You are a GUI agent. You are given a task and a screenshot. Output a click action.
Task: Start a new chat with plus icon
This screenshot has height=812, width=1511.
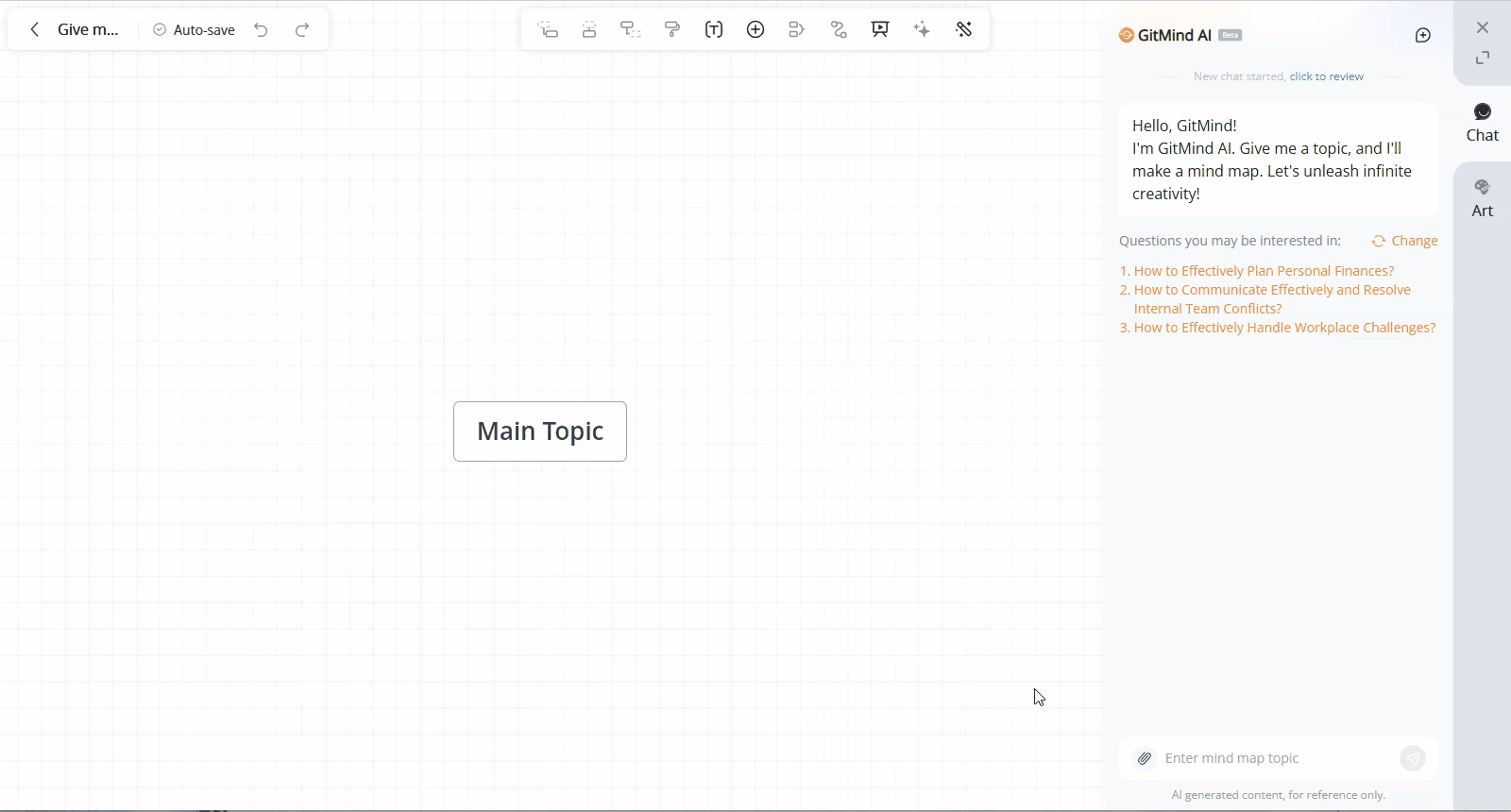(x=1423, y=36)
